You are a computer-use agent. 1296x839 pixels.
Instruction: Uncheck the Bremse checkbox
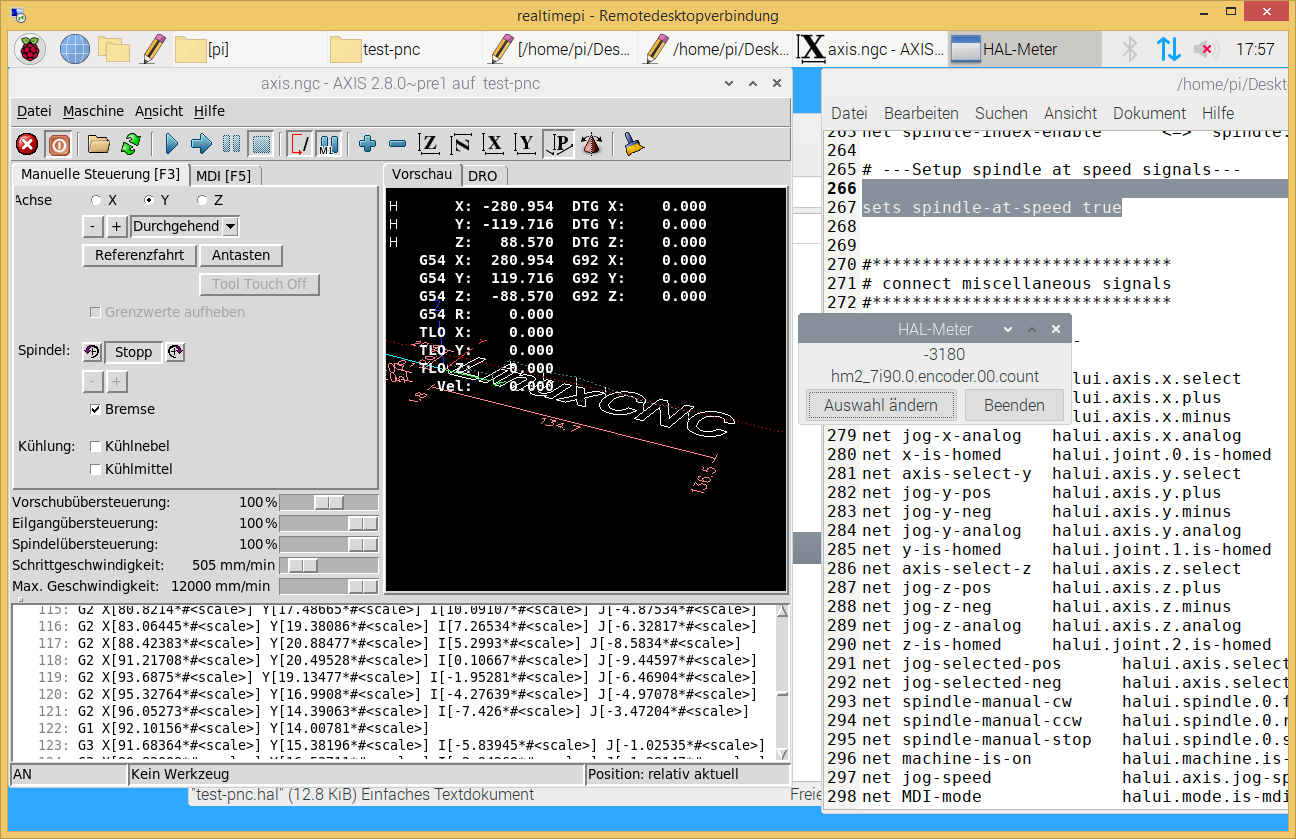pos(95,409)
